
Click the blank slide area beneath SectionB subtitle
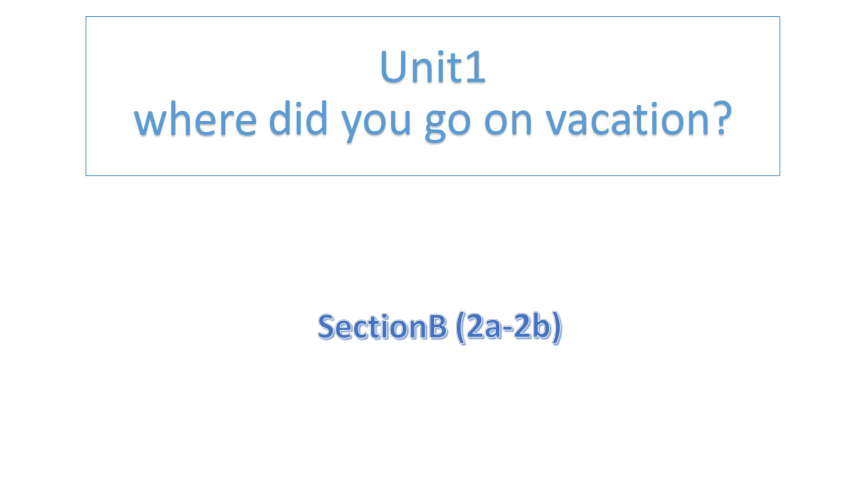433,414
